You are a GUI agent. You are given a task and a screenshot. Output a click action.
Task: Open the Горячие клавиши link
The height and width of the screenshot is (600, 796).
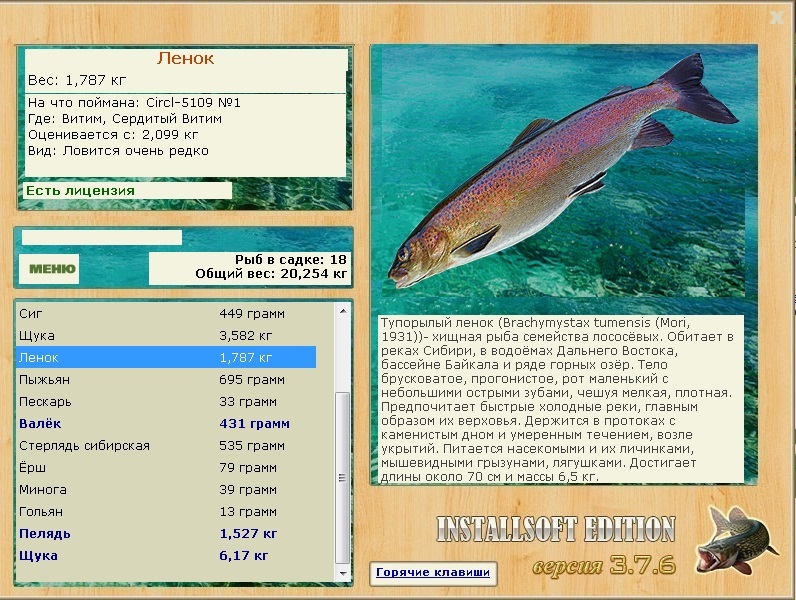(x=433, y=573)
